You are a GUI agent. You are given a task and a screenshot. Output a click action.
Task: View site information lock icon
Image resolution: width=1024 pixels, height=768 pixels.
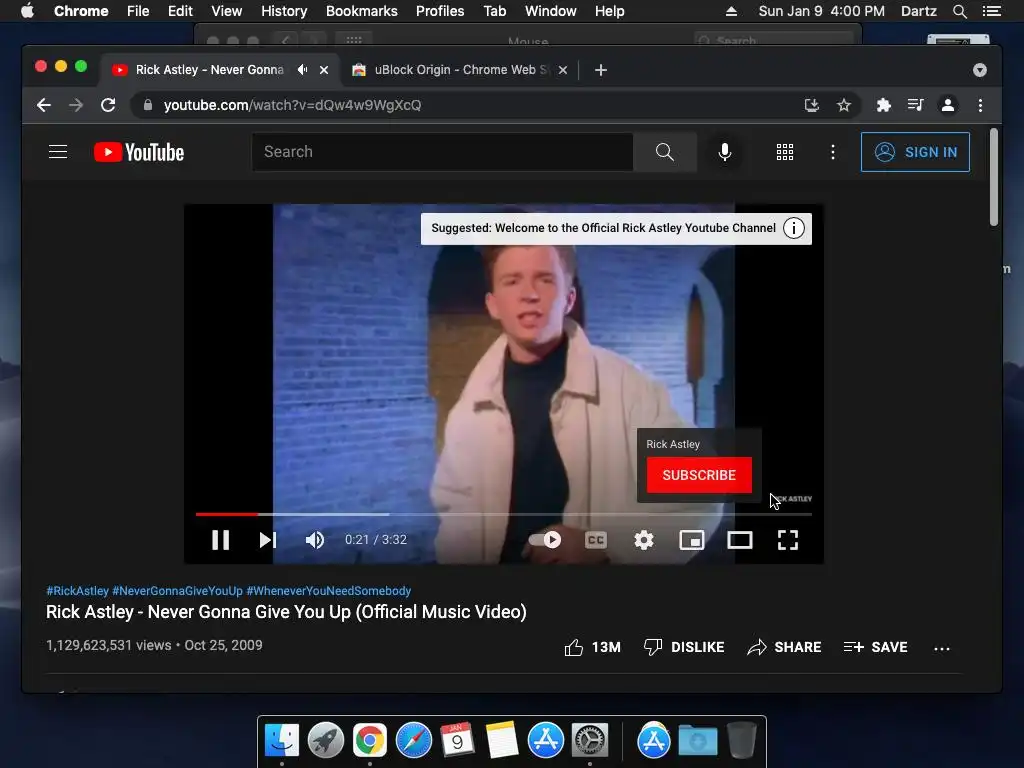[x=148, y=105]
